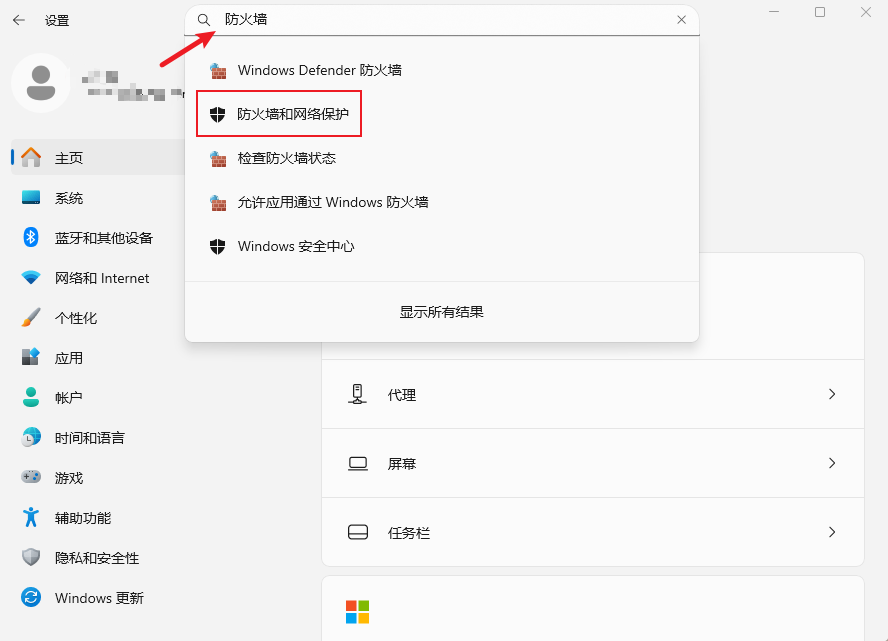Open Windows Defender 防火墙 result
The width and height of the screenshot is (888, 641).
coord(442,70)
